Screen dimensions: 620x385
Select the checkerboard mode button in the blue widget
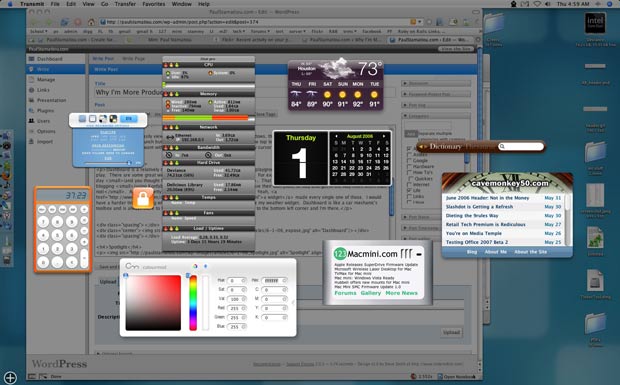click(113, 119)
